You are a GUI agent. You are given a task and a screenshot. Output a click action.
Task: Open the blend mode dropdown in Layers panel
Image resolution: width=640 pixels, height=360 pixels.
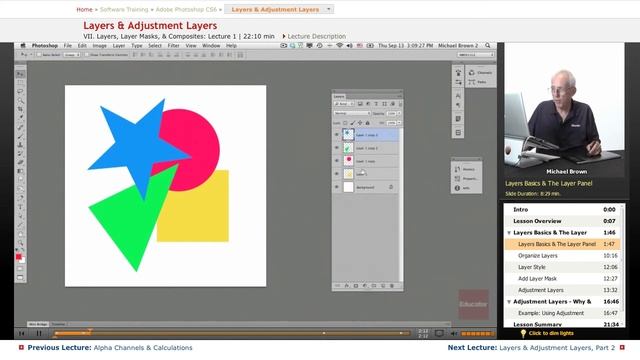(x=352, y=113)
